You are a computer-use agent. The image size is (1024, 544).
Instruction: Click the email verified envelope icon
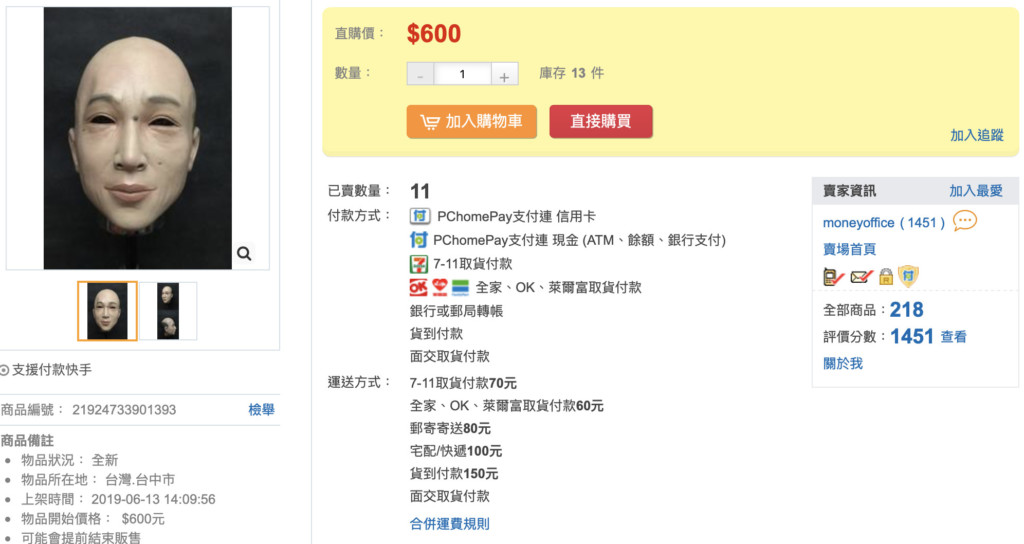(x=859, y=277)
